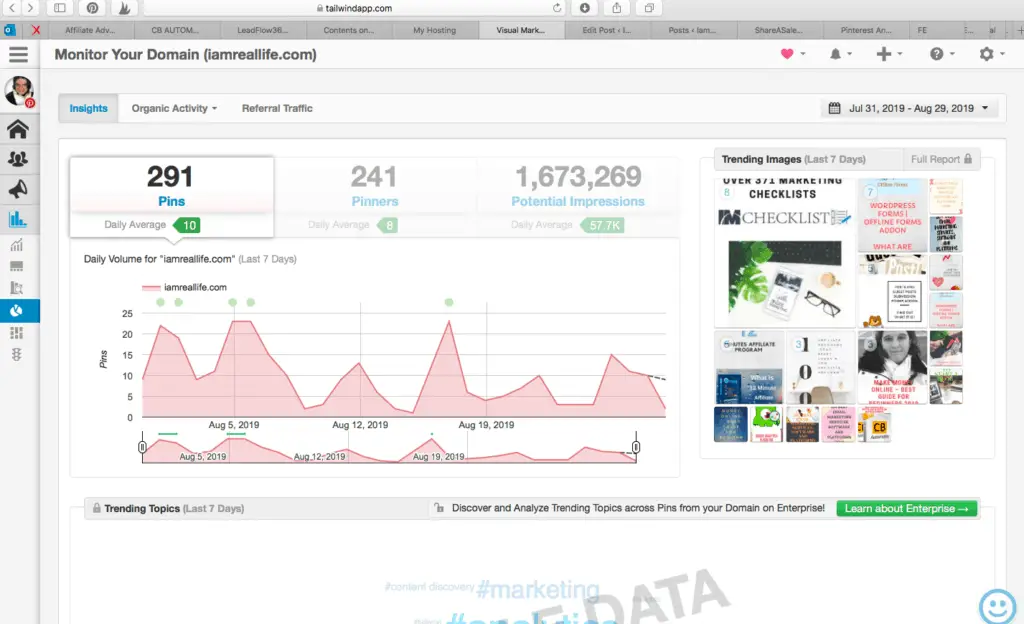Click the profile avatar with Pinterest badge
Screen dimensions: 1024x624
20,91
